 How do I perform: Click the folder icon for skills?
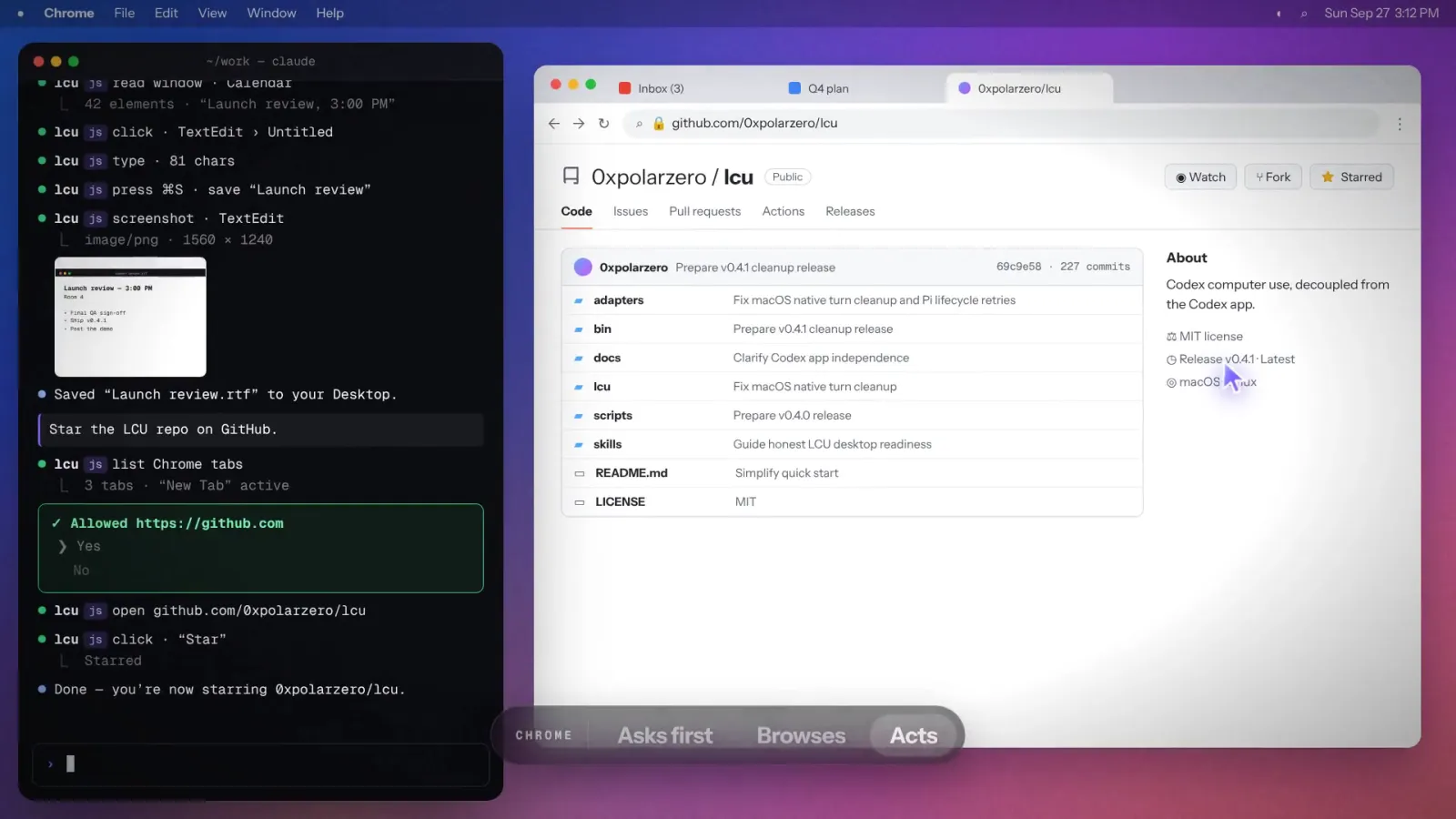[x=579, y=445]
